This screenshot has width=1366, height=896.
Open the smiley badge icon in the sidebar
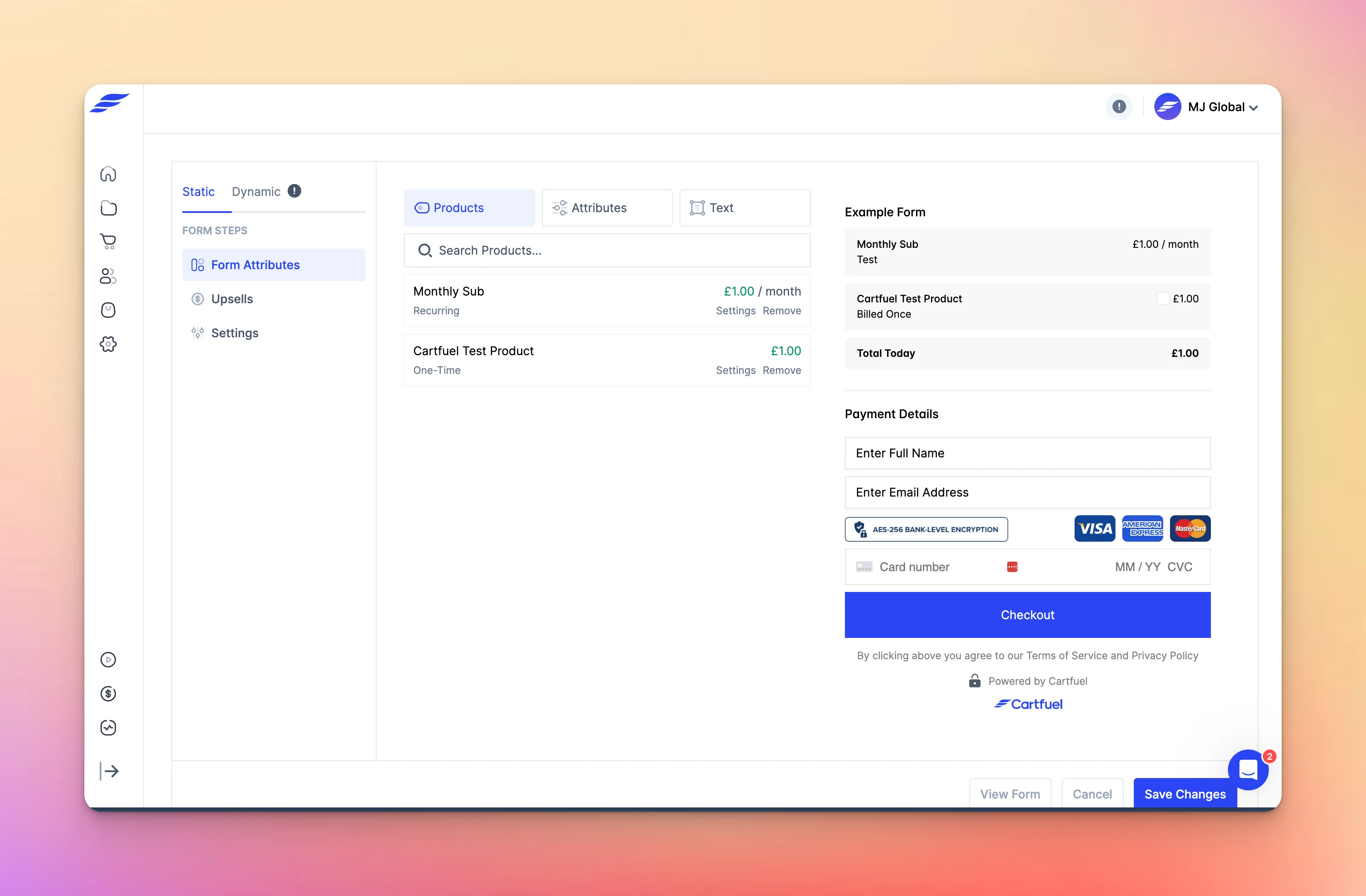coord(109,310)
